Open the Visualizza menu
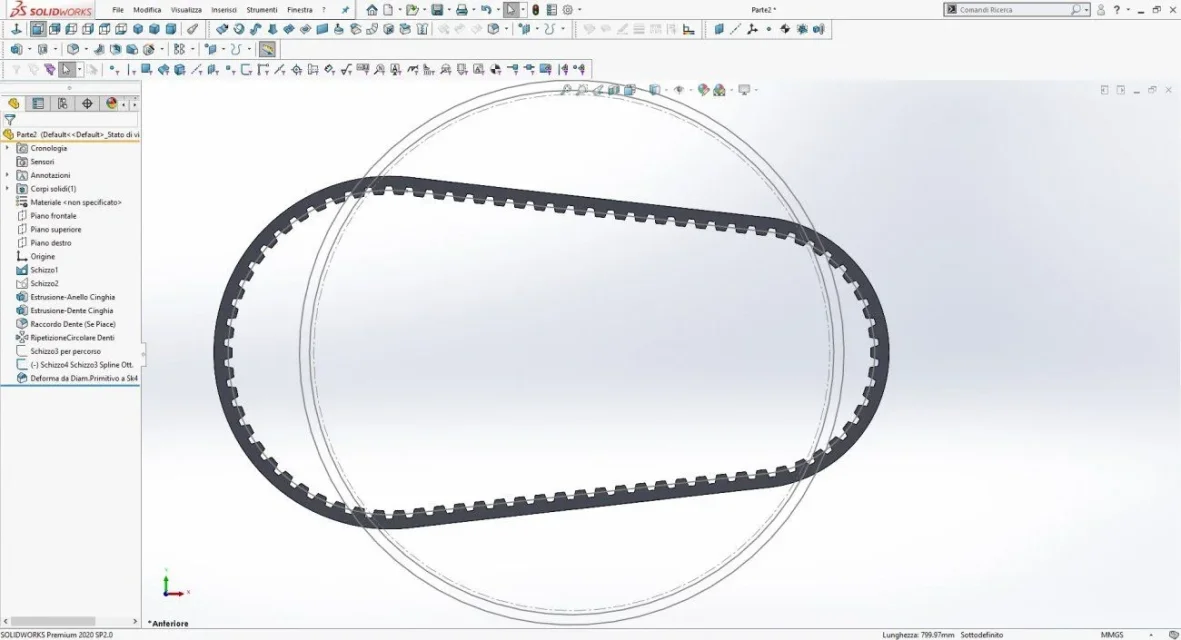 pos(186,10)
